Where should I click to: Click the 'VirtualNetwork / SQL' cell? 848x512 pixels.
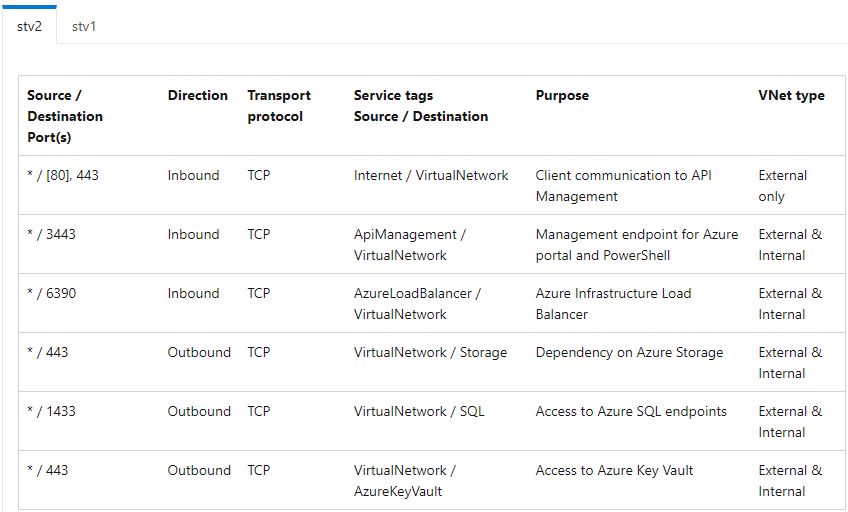click(x=419, y=411)
